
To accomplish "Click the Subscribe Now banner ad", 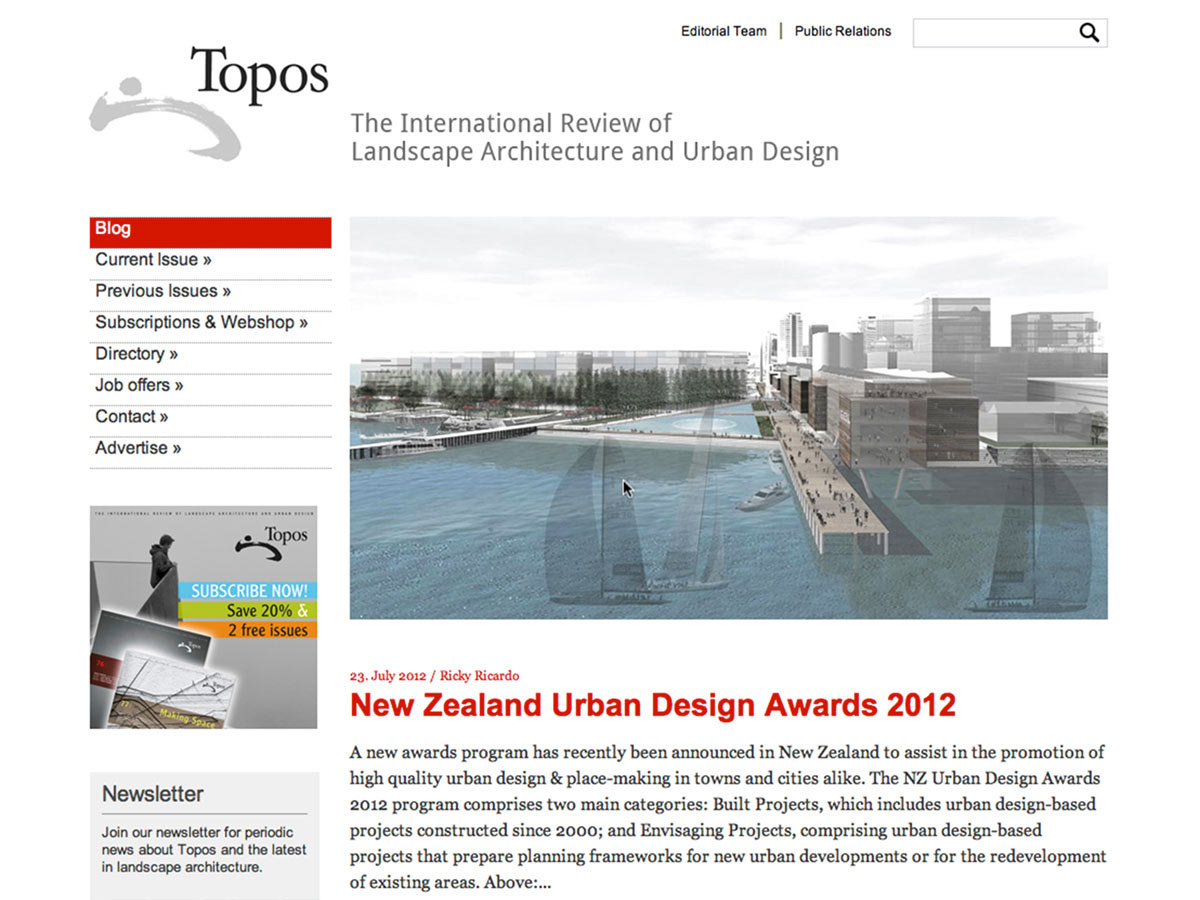I will 204,617.
